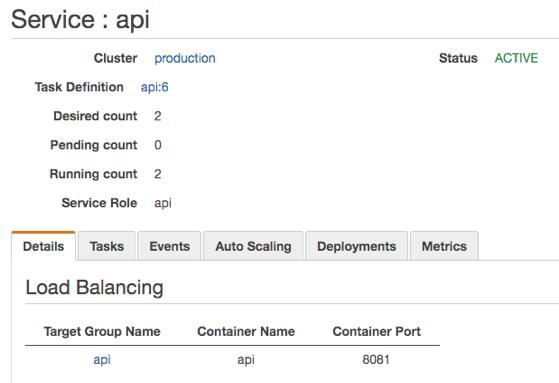Click the Target Group Name column header

coord(102,331)
